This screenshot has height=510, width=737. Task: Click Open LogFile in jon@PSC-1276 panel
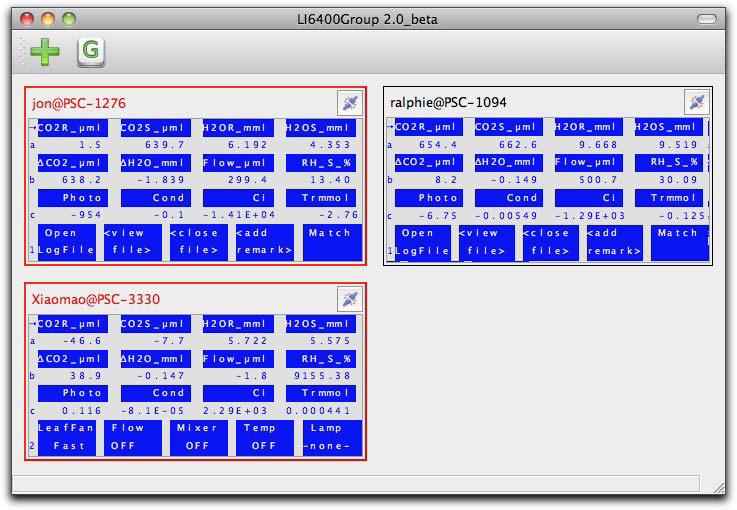(67, 242)
